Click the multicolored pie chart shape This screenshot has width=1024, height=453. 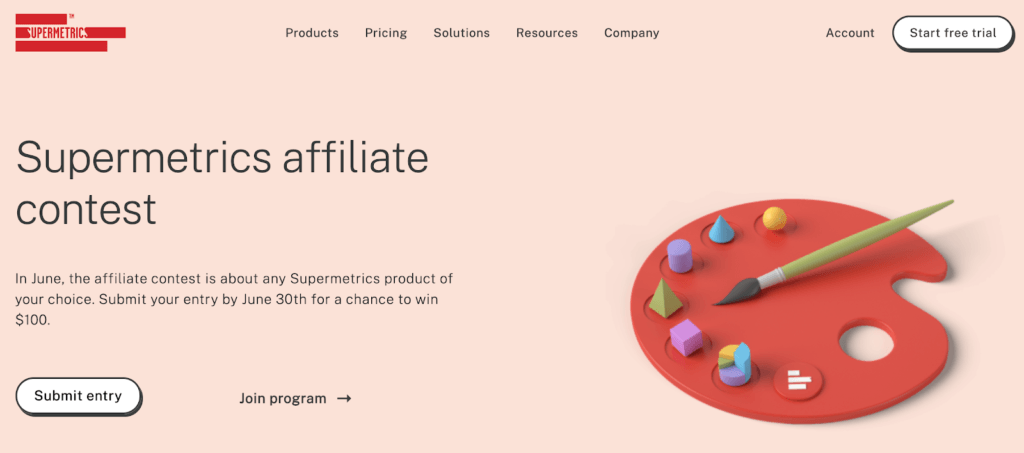pyautogui.click(x=735, y=363)
